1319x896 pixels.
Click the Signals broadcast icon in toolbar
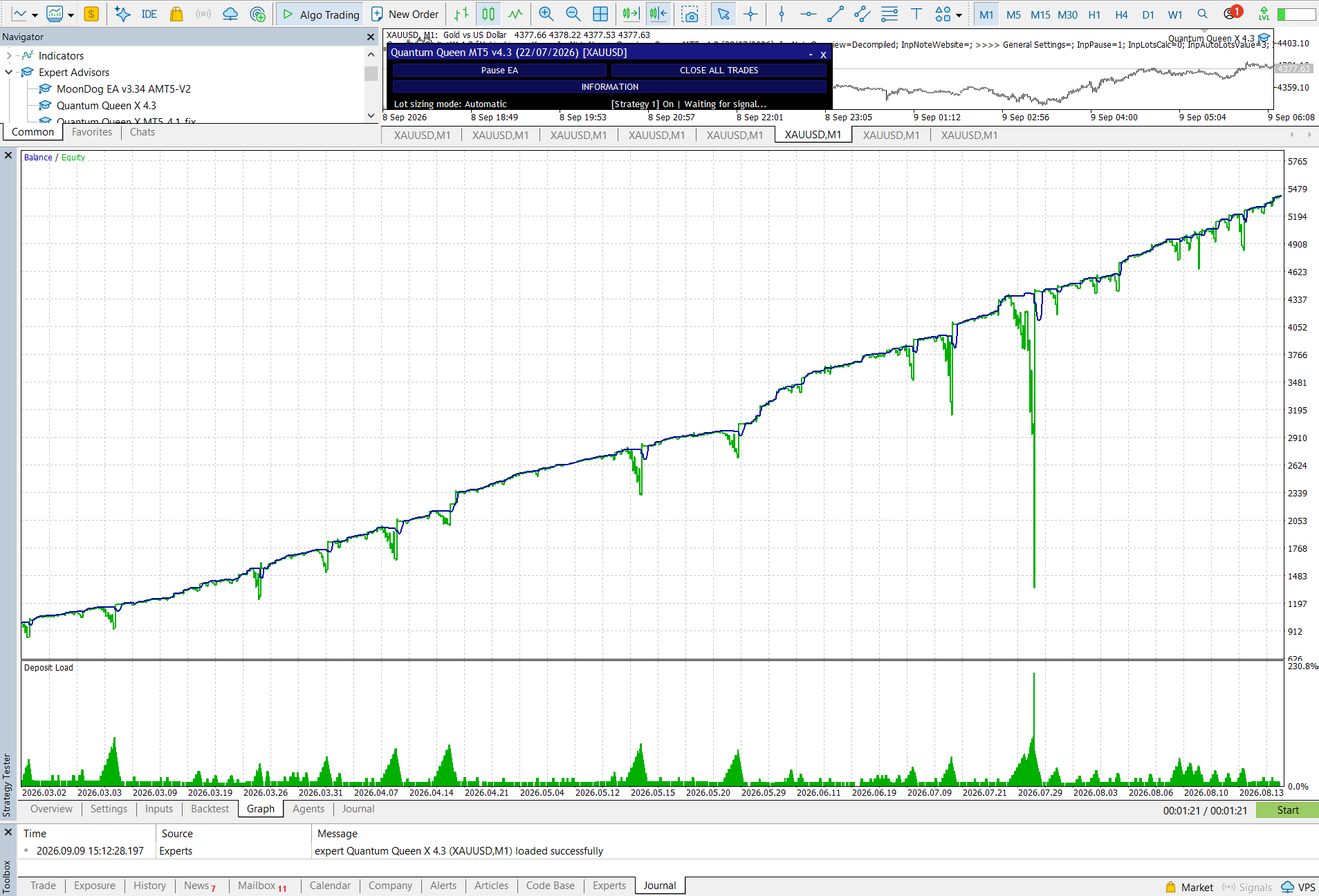[203, 14]
